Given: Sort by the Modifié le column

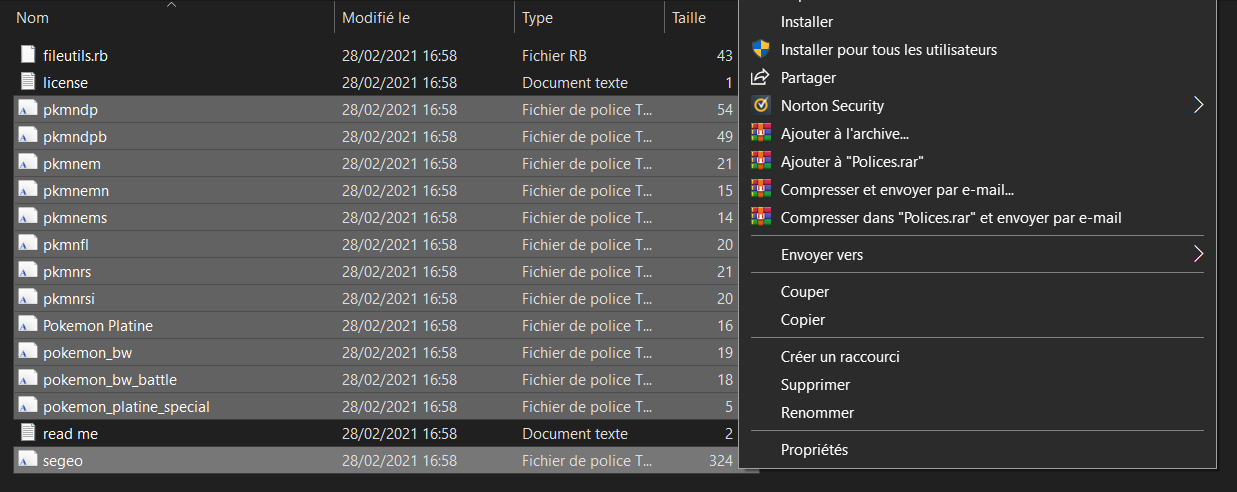Looking at the screenshot, I should 376,18.
